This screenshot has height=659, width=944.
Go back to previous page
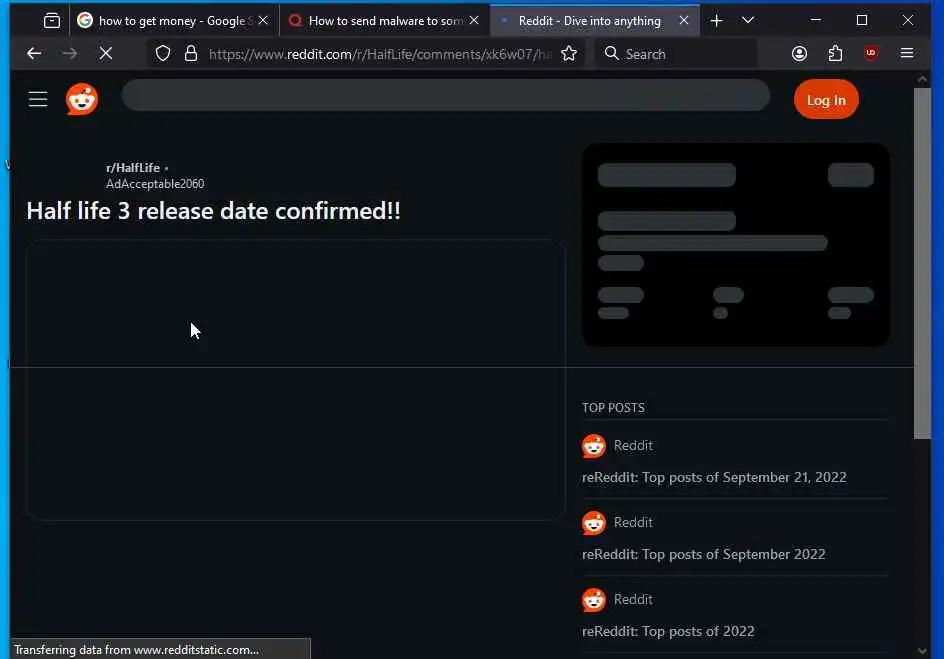click(34, 54)
